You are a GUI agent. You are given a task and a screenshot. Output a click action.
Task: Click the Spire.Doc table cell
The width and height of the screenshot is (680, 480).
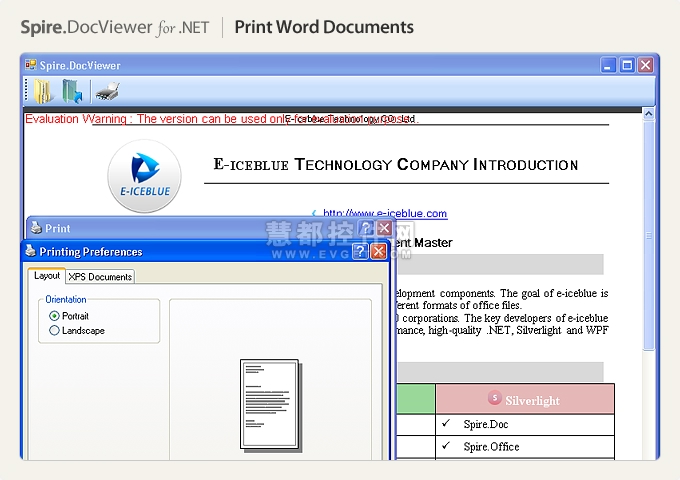coord(525,424)
